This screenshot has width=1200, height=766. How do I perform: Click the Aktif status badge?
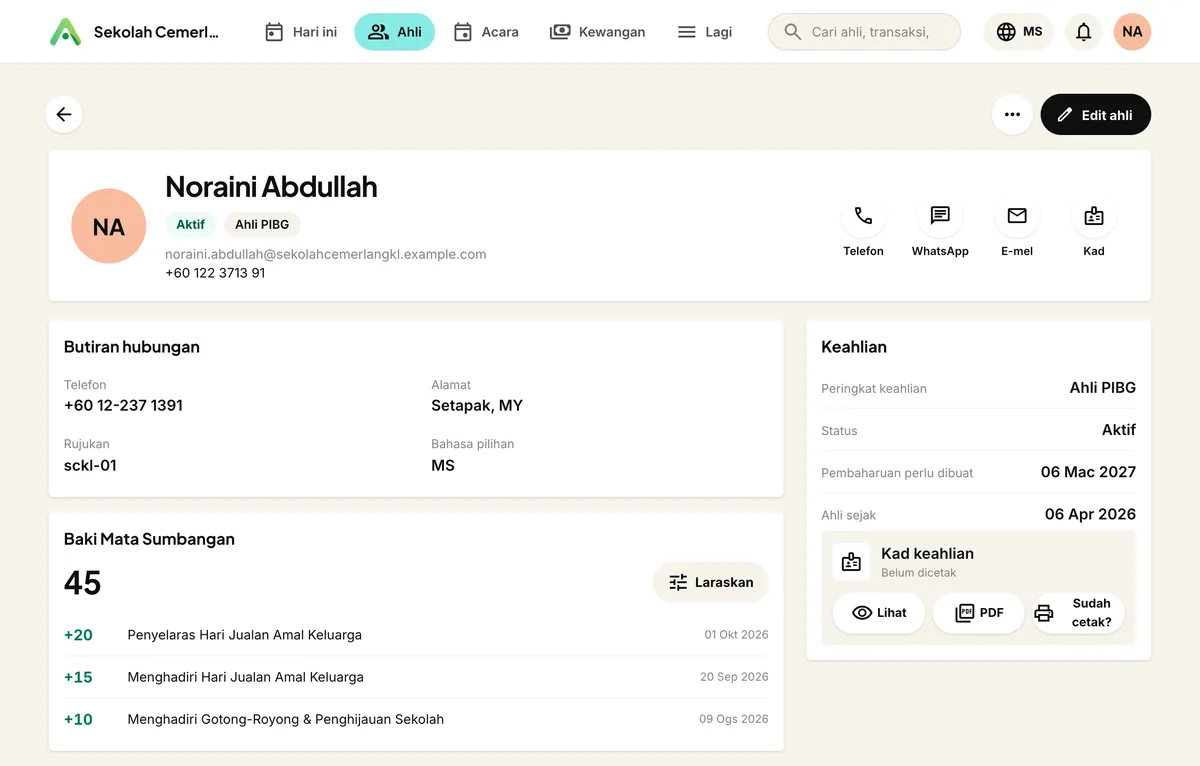click(191, 225)
